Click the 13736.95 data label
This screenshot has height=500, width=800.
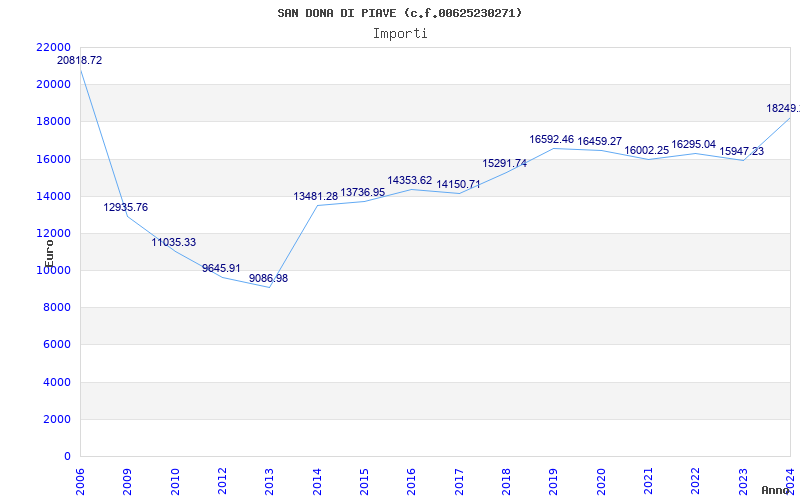(363, 192)
